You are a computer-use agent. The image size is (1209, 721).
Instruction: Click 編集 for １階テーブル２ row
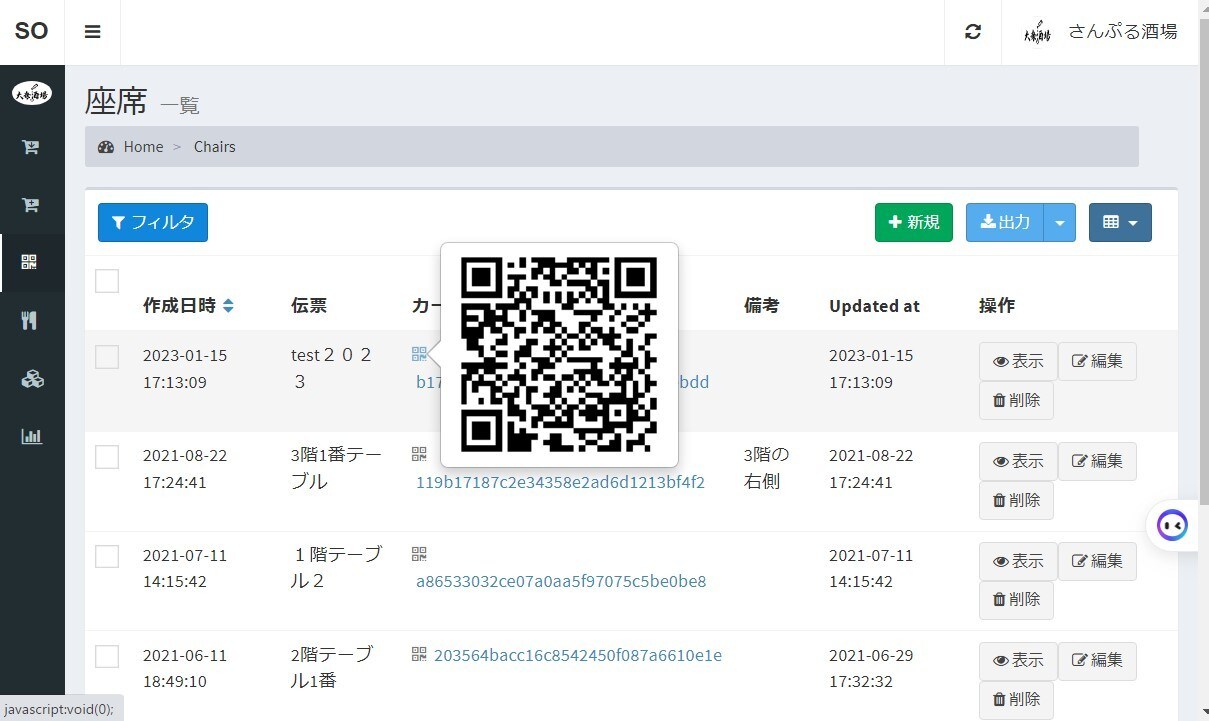(x=1097, y=561)
